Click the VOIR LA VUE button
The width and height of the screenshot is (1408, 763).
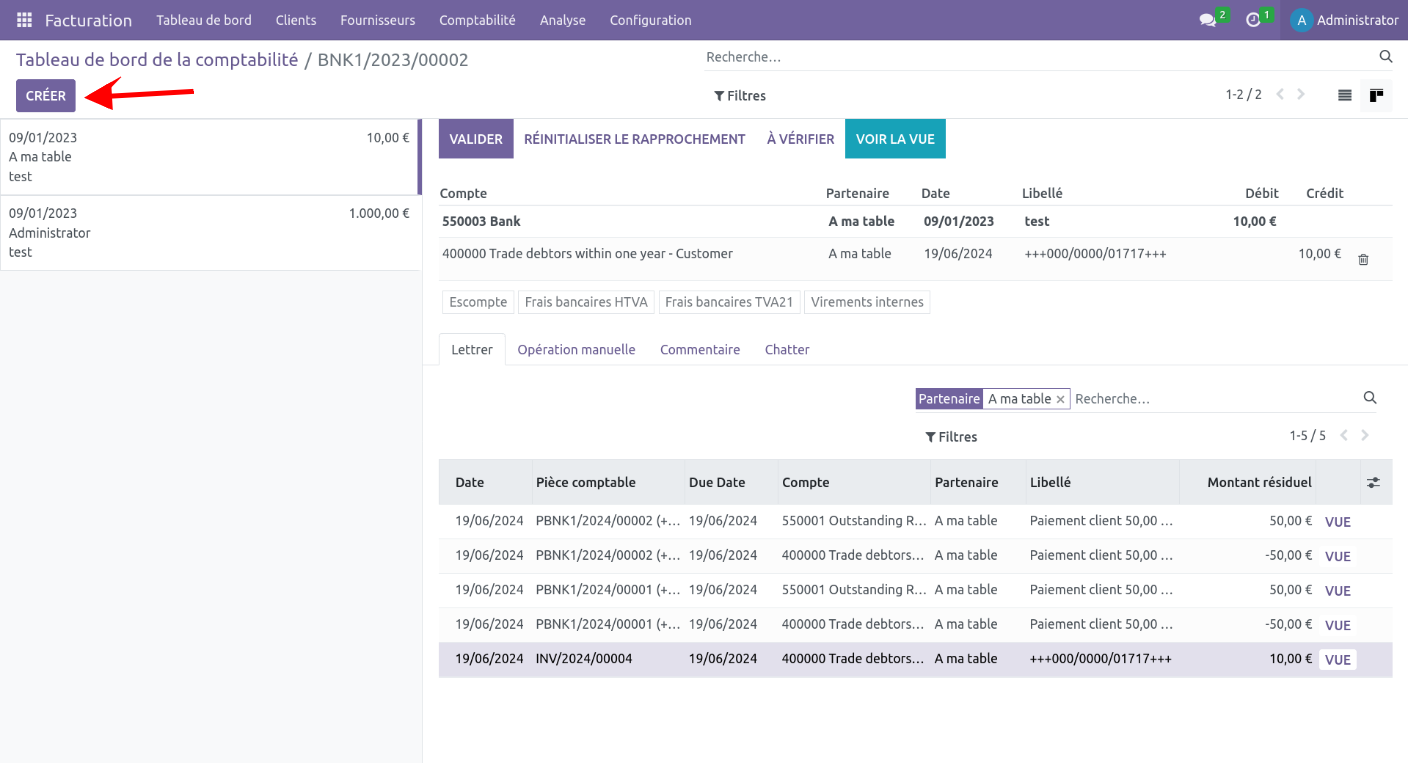pyautogui.click(x=895, y=139)
